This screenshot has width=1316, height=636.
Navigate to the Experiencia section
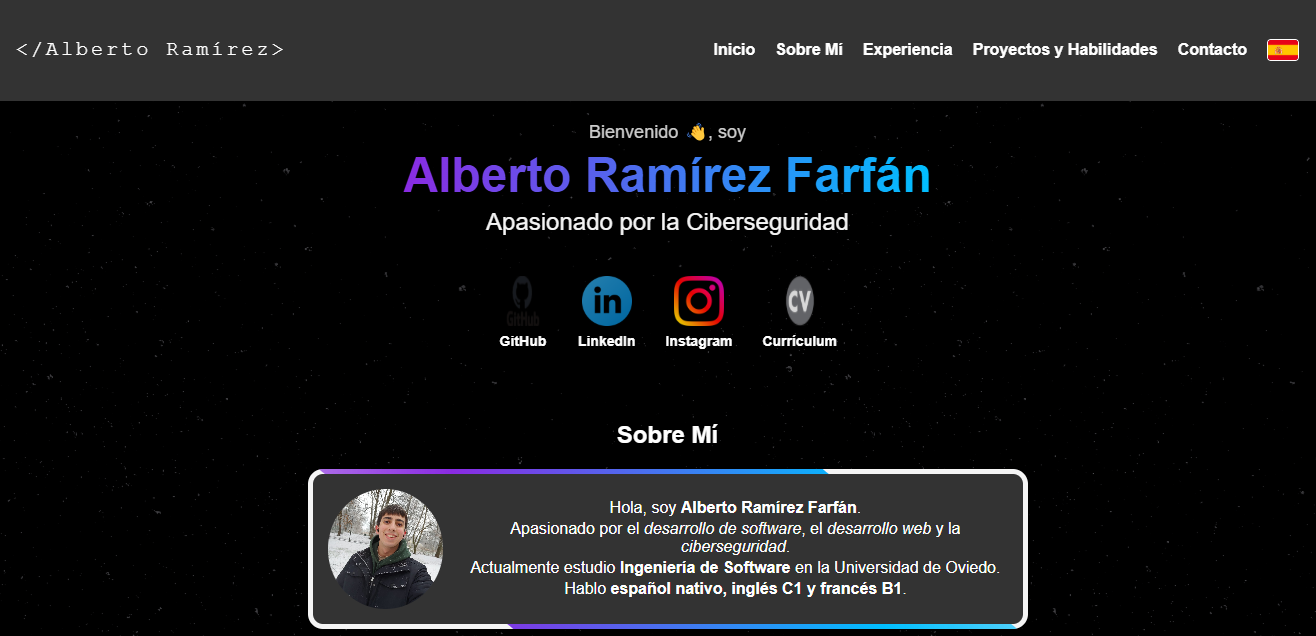click(x=907, y=49)
